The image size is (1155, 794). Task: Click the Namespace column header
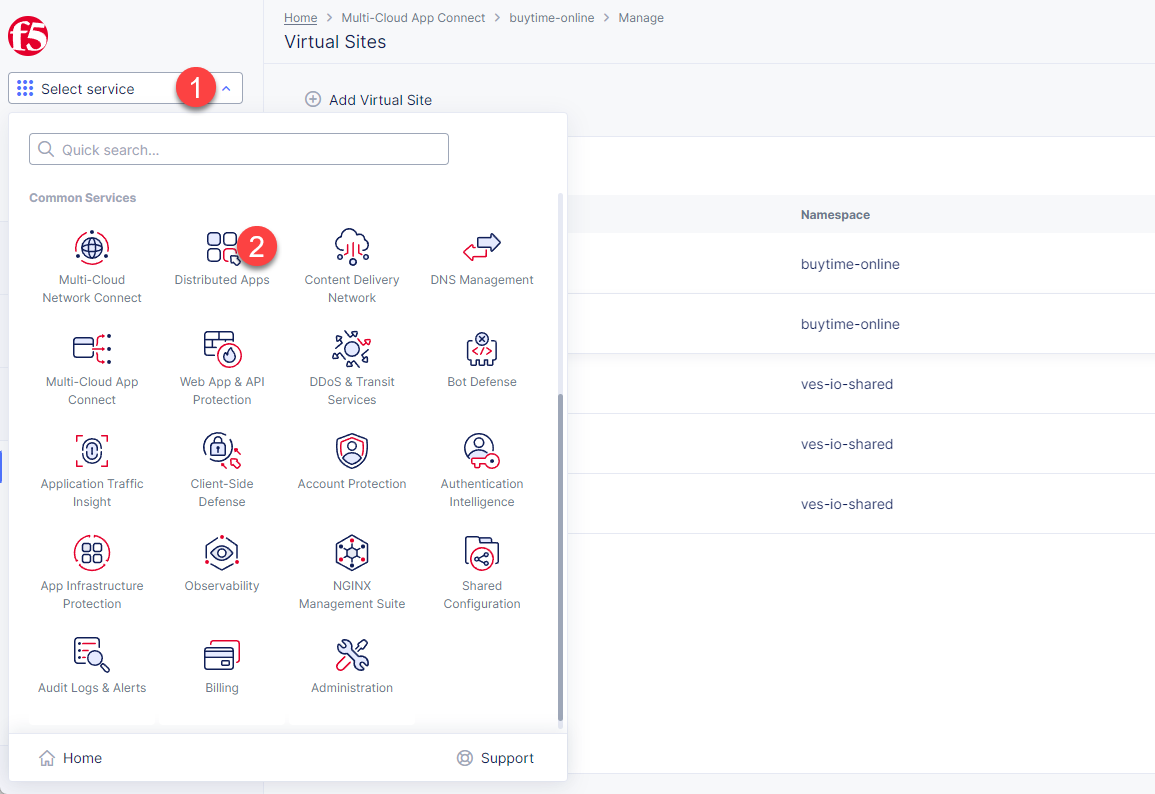835,215
